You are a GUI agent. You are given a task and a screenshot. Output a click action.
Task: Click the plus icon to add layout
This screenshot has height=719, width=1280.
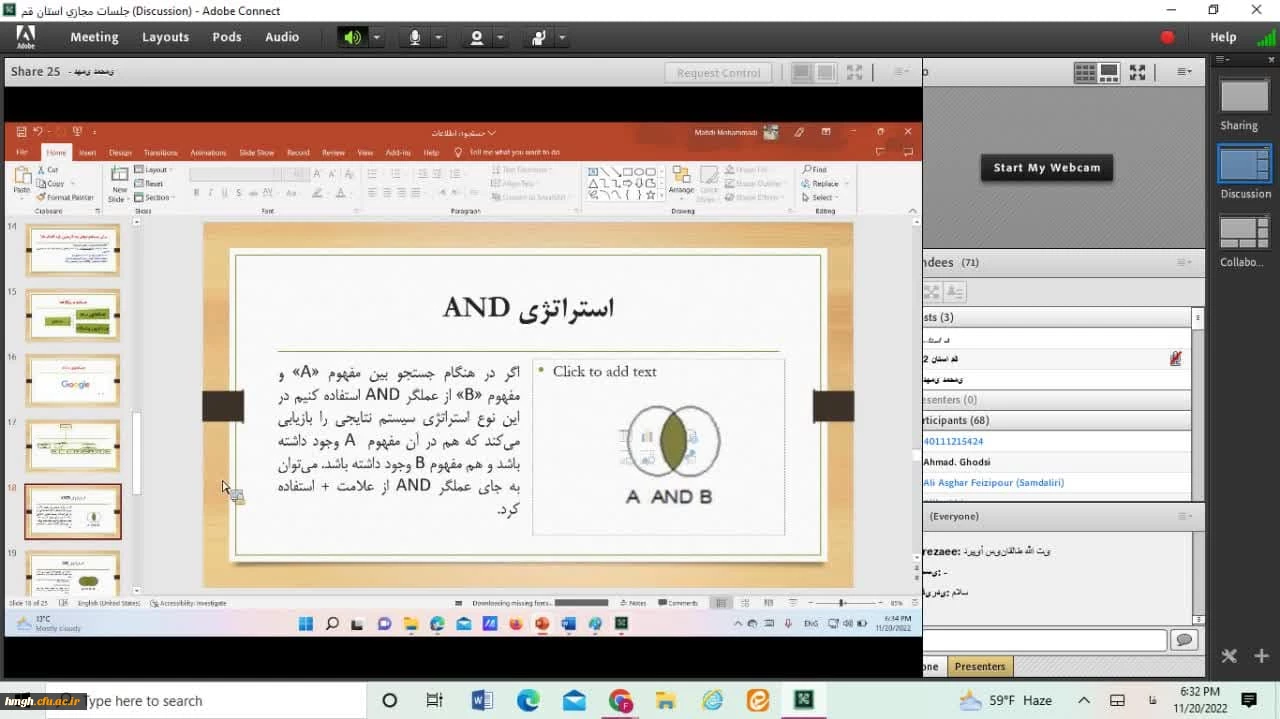[1261, 656]
